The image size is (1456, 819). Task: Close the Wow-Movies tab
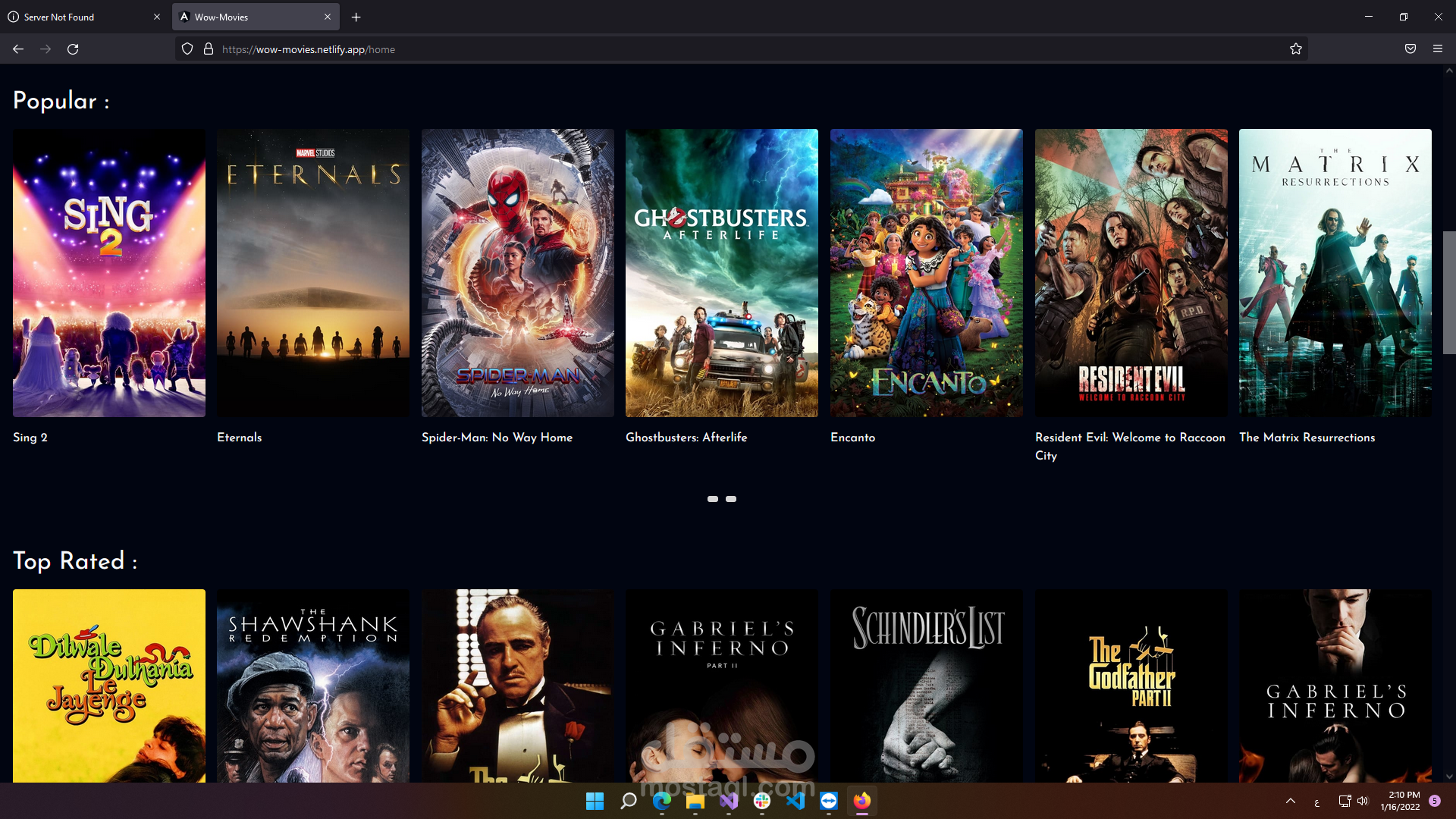328,17
